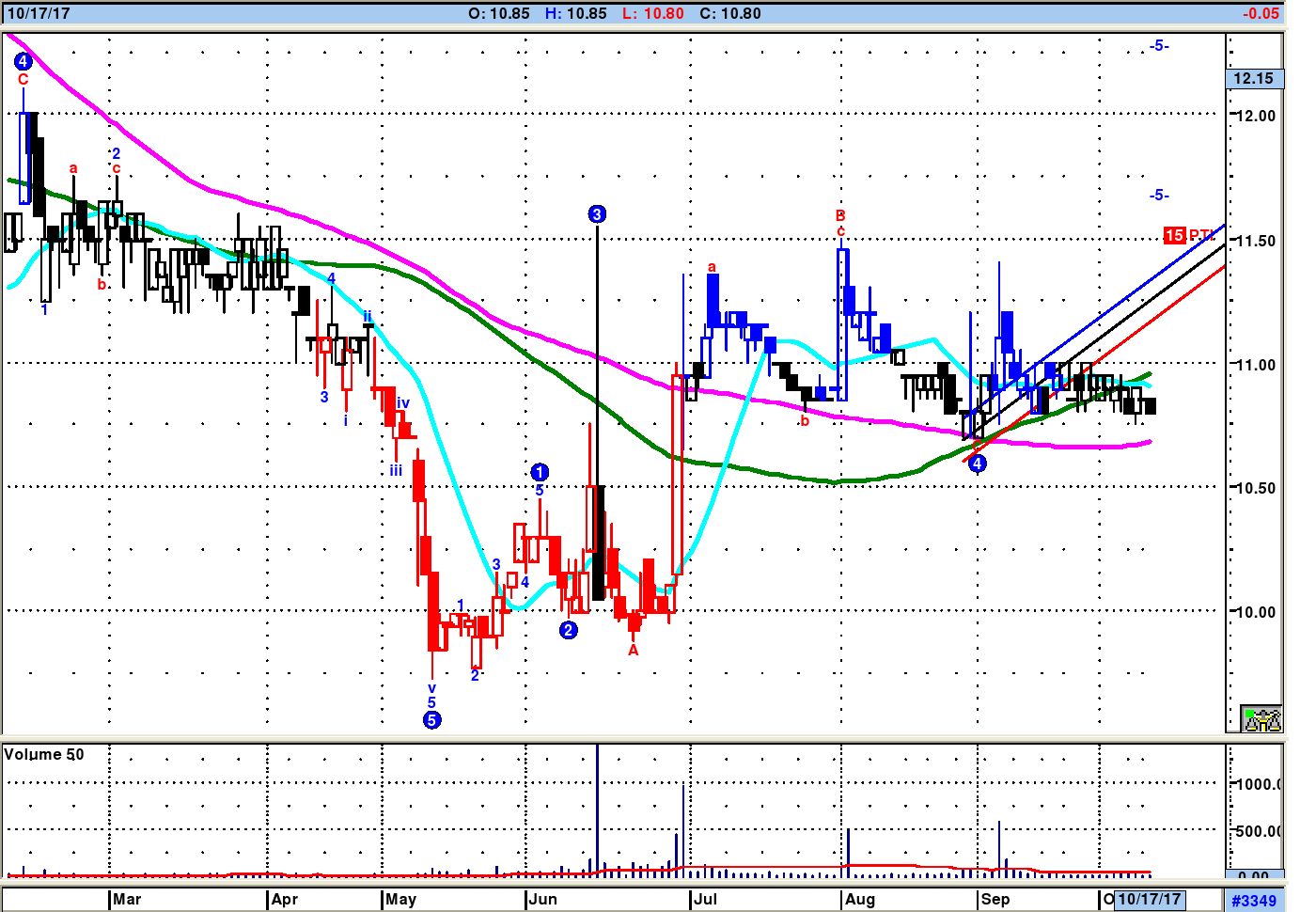Select the circled 1 wave label in June
This screenshot has height=912, width=1316.
(540, 472)
